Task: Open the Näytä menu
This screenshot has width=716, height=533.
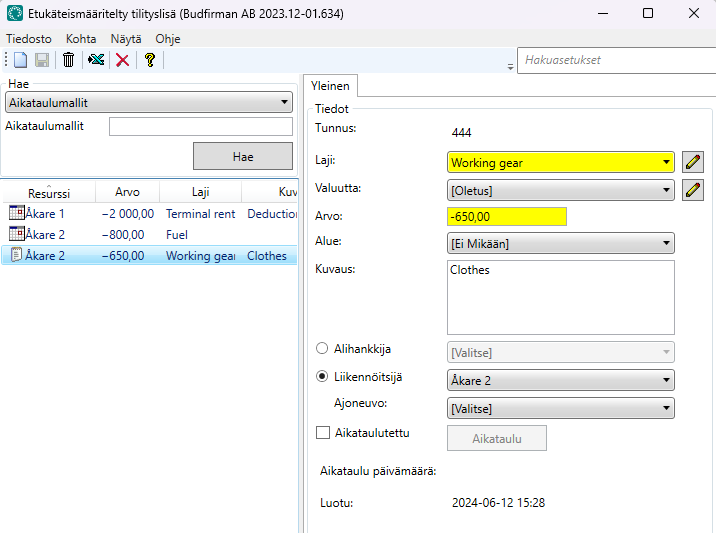Action: tap(126, 38)
